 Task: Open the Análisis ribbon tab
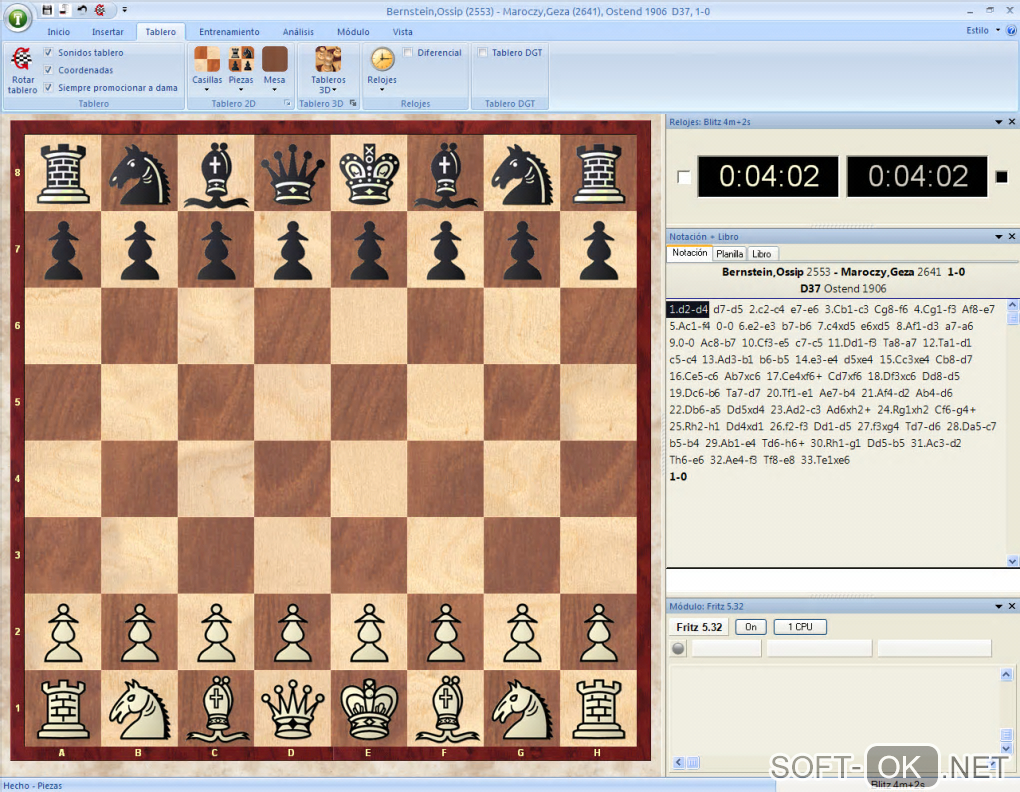point(298,32)
